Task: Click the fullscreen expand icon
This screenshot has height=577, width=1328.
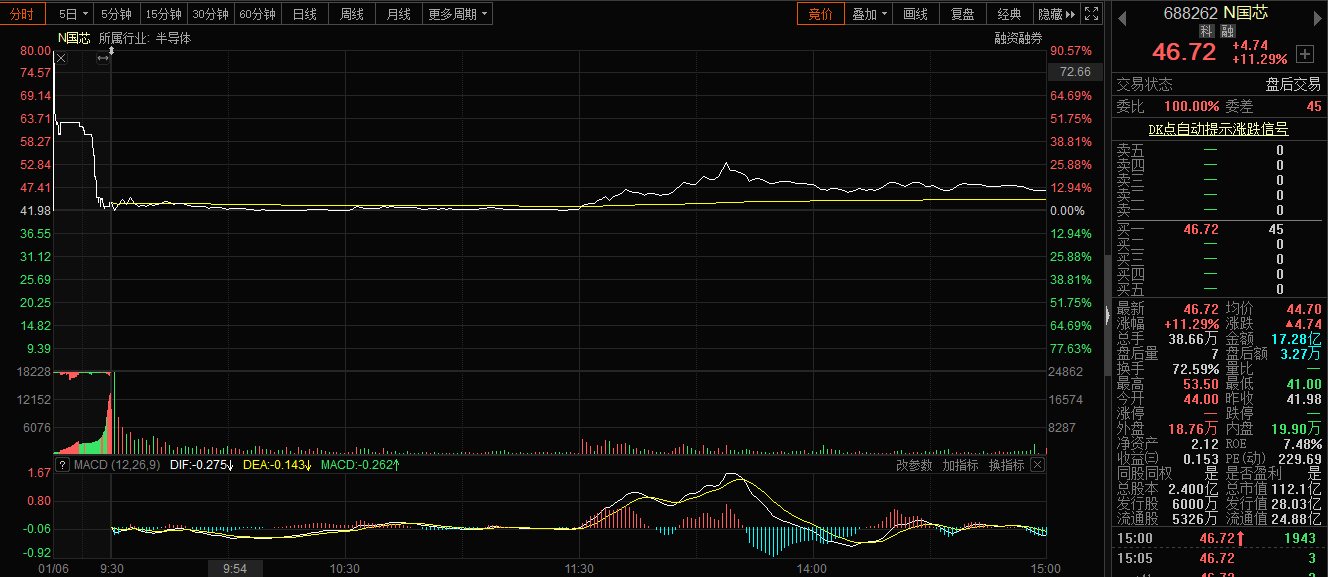Action: tap(1092, 14)
